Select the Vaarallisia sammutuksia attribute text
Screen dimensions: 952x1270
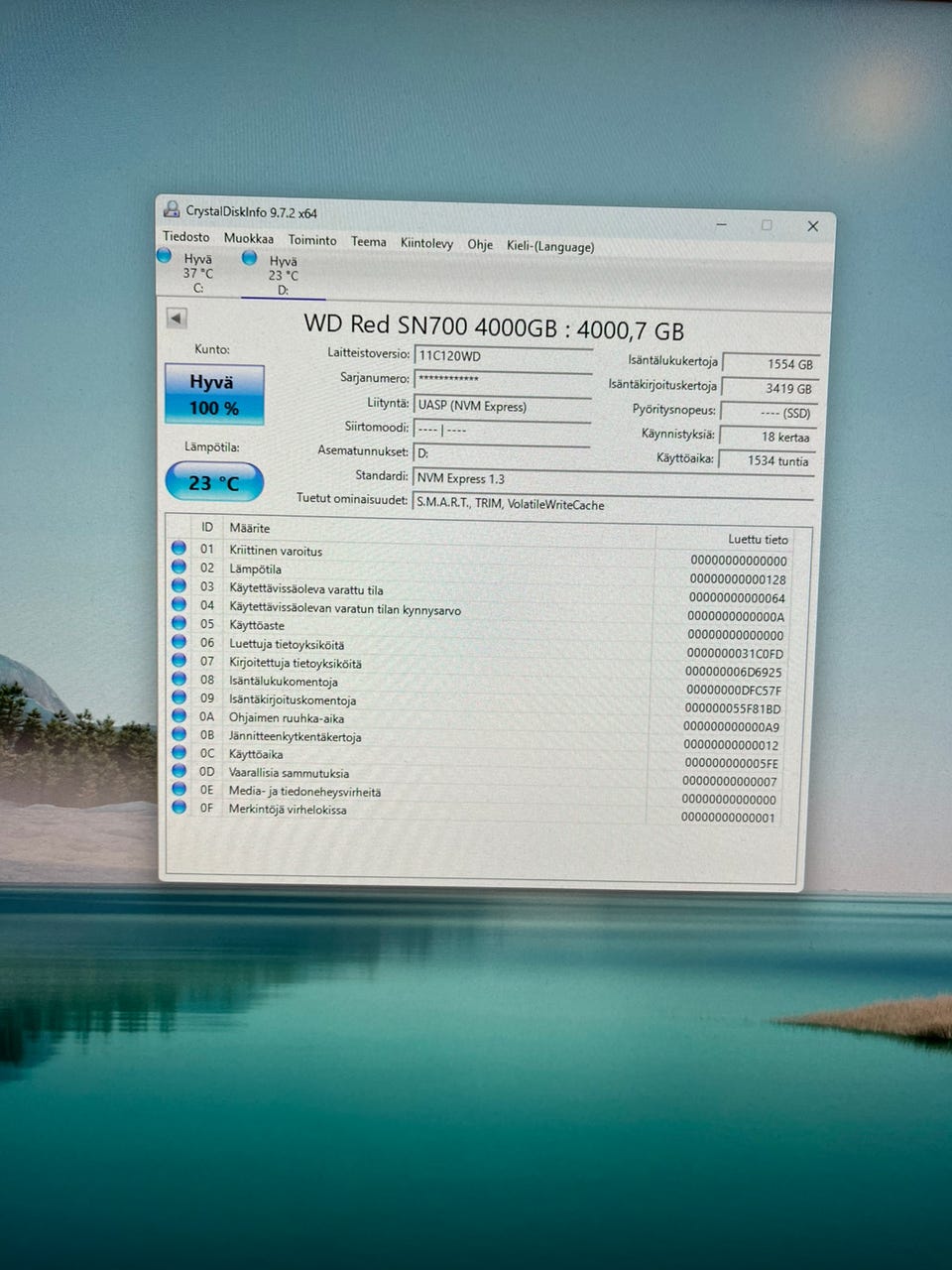[x=289, y=773]
